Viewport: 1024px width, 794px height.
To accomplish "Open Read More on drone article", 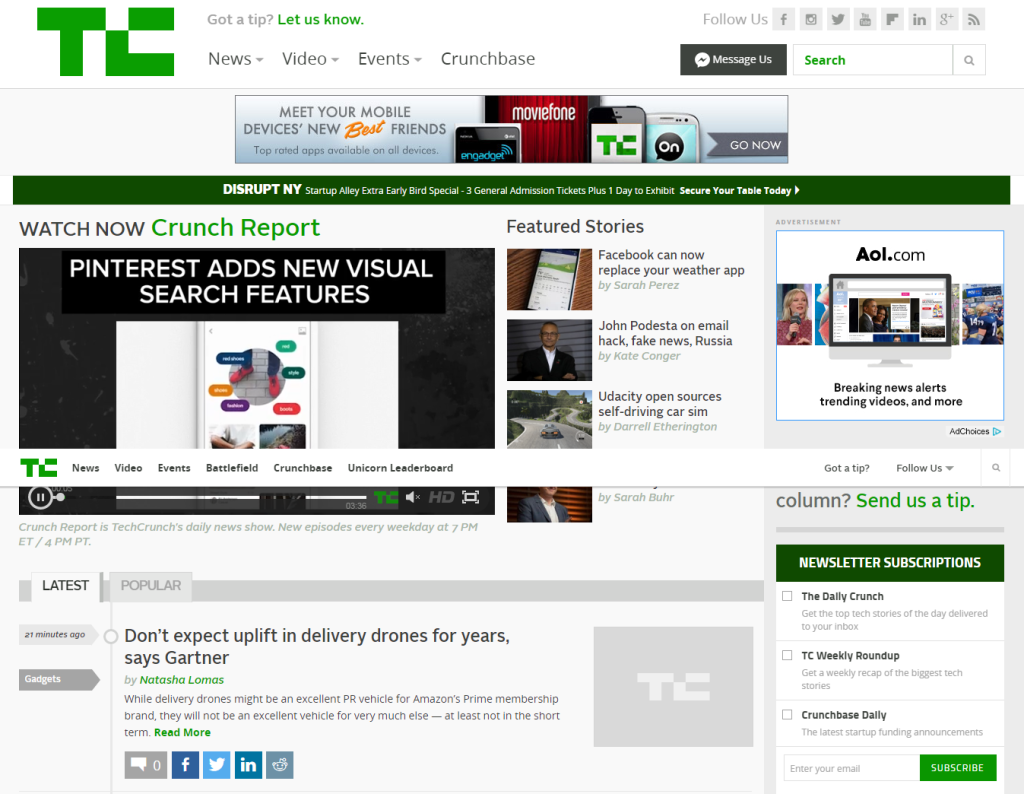I will pos(182,733).
